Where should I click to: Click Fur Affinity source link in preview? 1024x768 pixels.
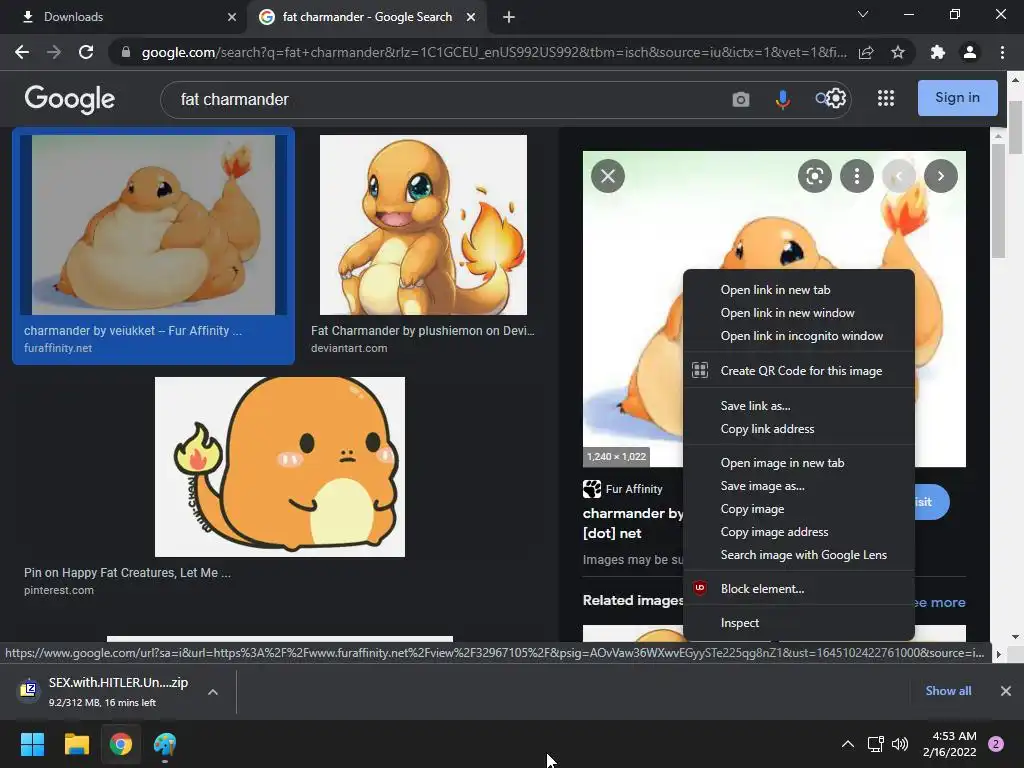tap(623, 489)
